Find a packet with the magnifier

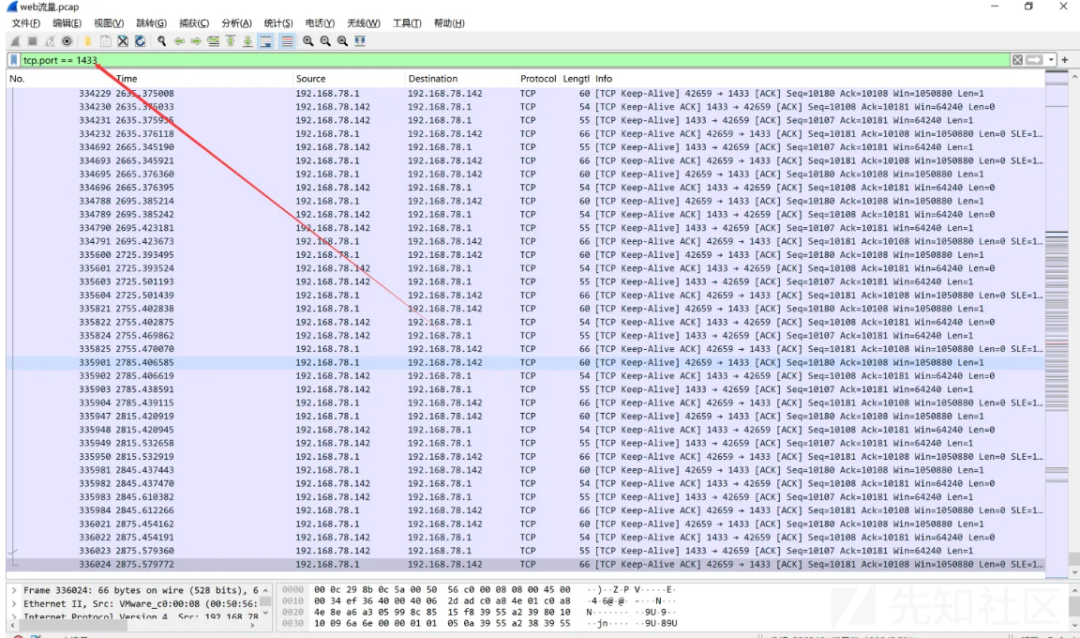tap(162, 41)
